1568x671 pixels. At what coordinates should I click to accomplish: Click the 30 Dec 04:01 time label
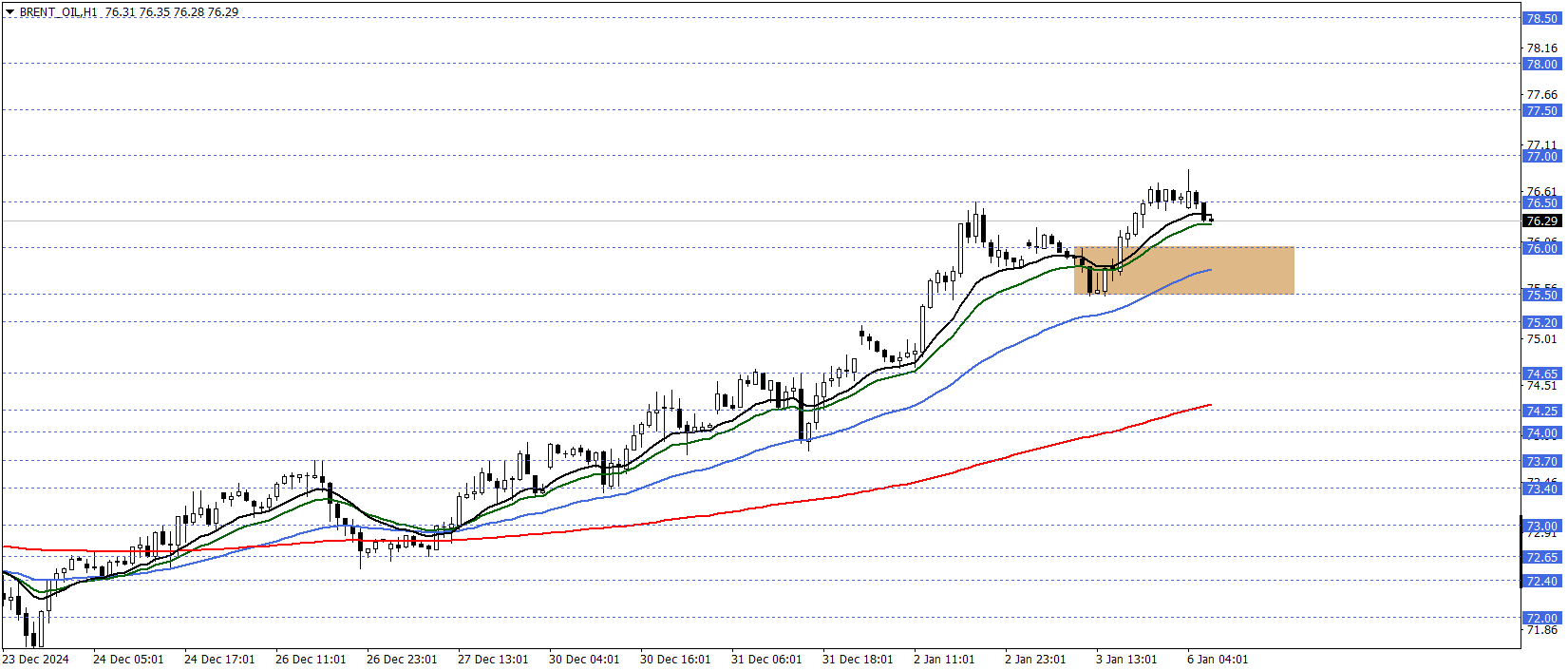tap(584, 659)
